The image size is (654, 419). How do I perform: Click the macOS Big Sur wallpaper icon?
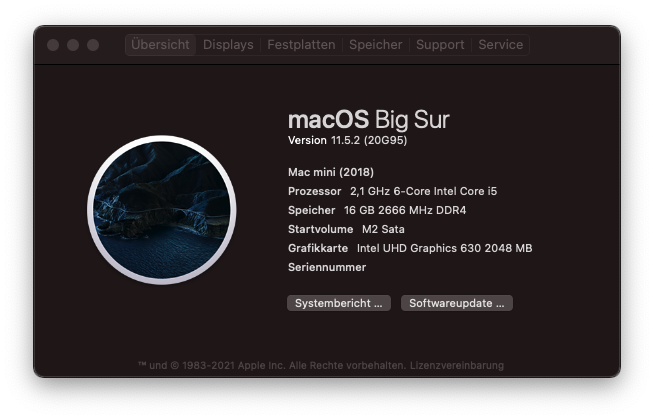click(162, 210)
